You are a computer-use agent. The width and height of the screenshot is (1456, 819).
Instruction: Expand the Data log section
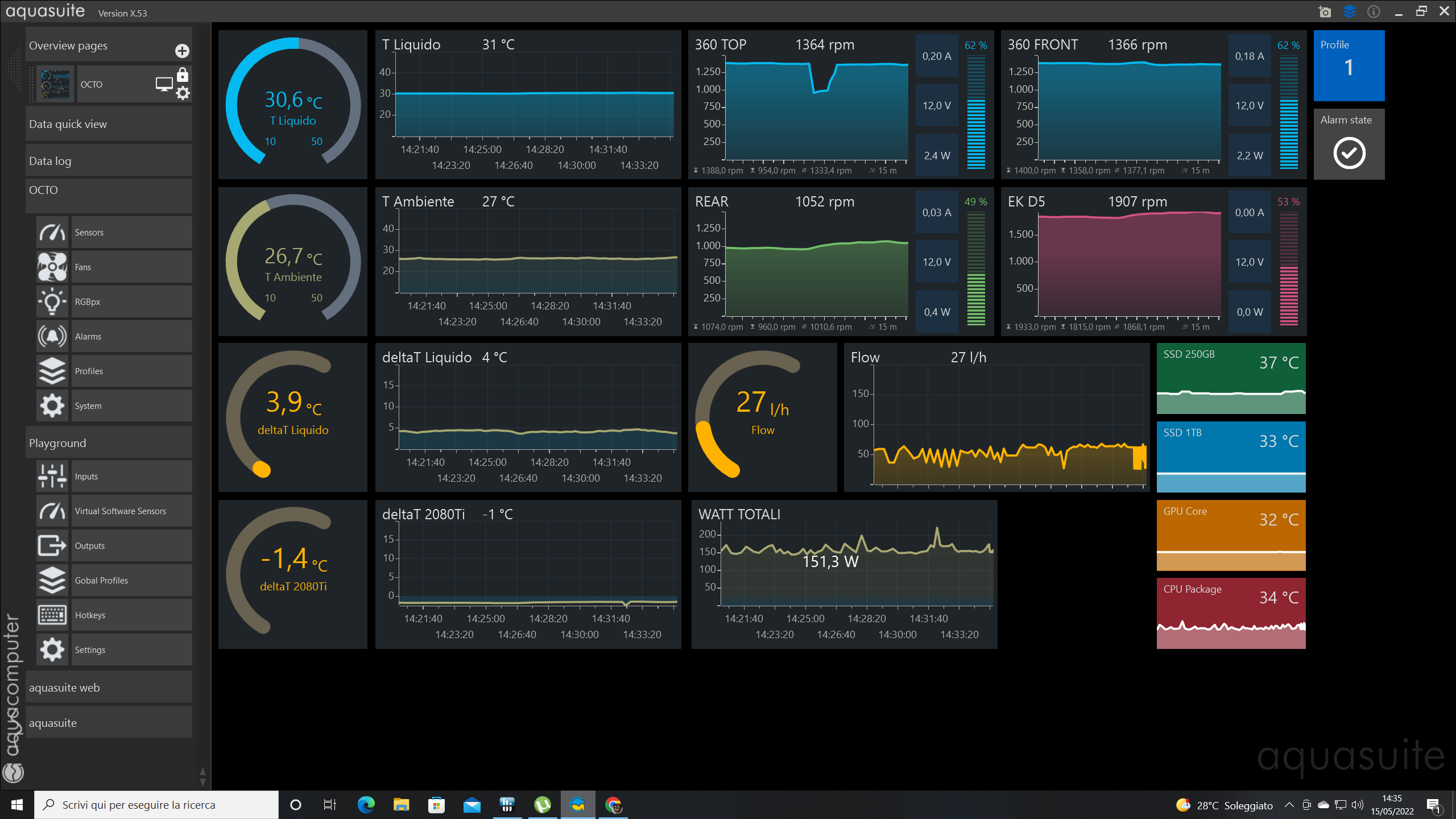click(x=109, y=161)
